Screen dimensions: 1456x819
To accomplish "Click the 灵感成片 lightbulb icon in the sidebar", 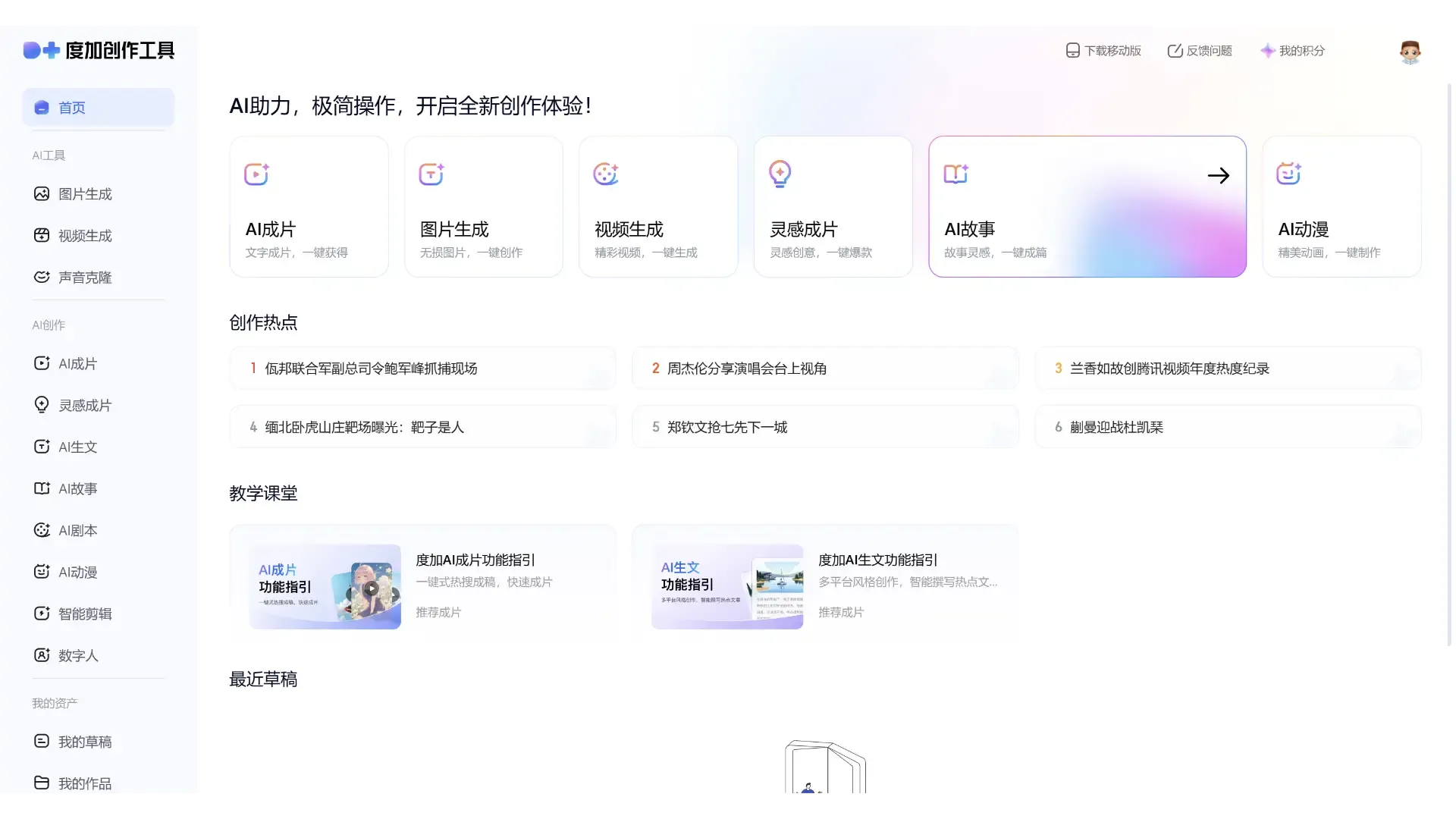I will tap(42, 405).
